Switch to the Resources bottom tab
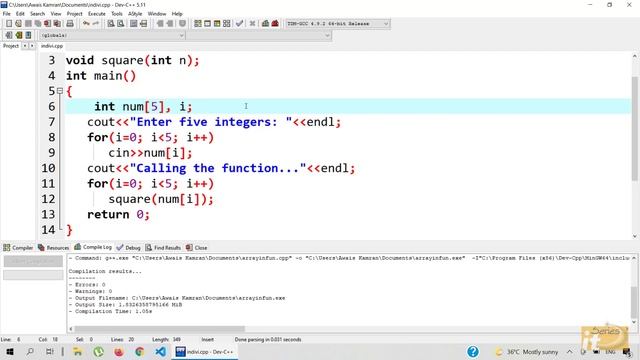 click(x=53, y=248)
